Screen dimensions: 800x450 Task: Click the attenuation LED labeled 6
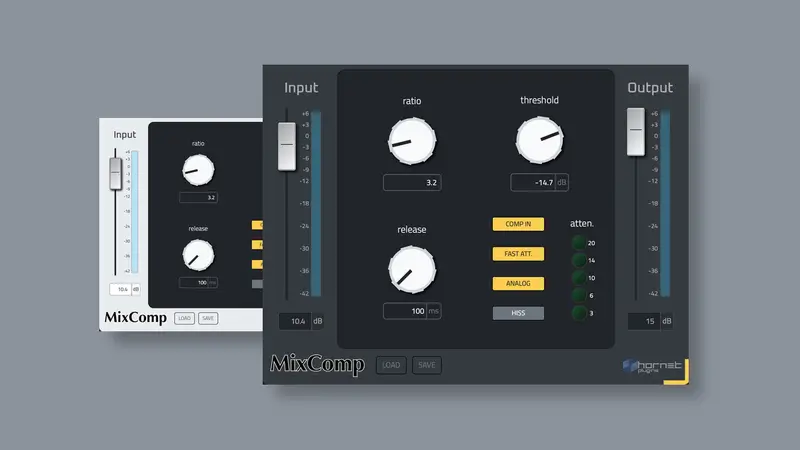point(579,295)
